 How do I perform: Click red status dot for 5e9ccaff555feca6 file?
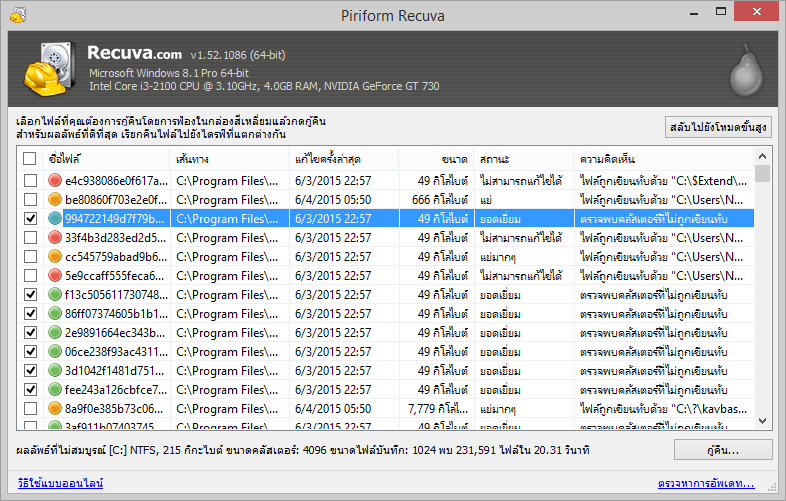point(55,276)
